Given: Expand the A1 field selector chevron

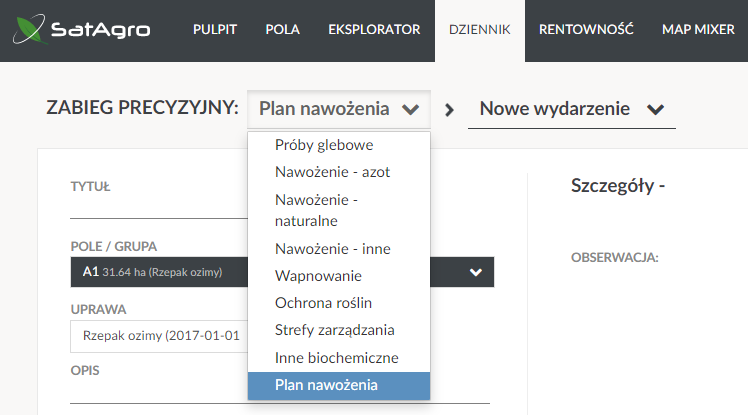Looking at the screenshot, I should tap(476, 272).
